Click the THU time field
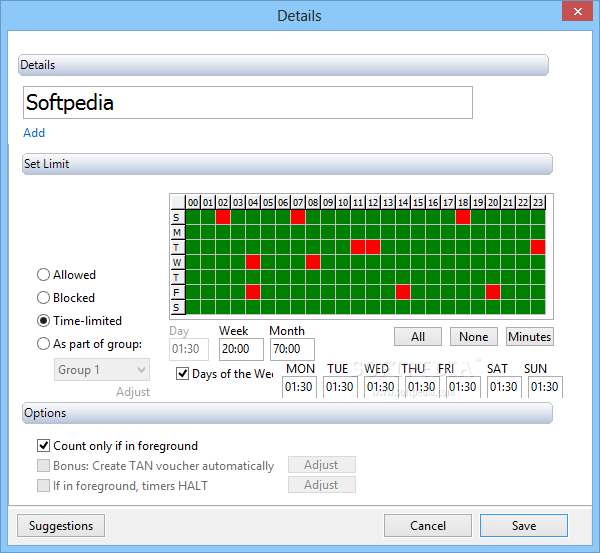 click(422, 387)
